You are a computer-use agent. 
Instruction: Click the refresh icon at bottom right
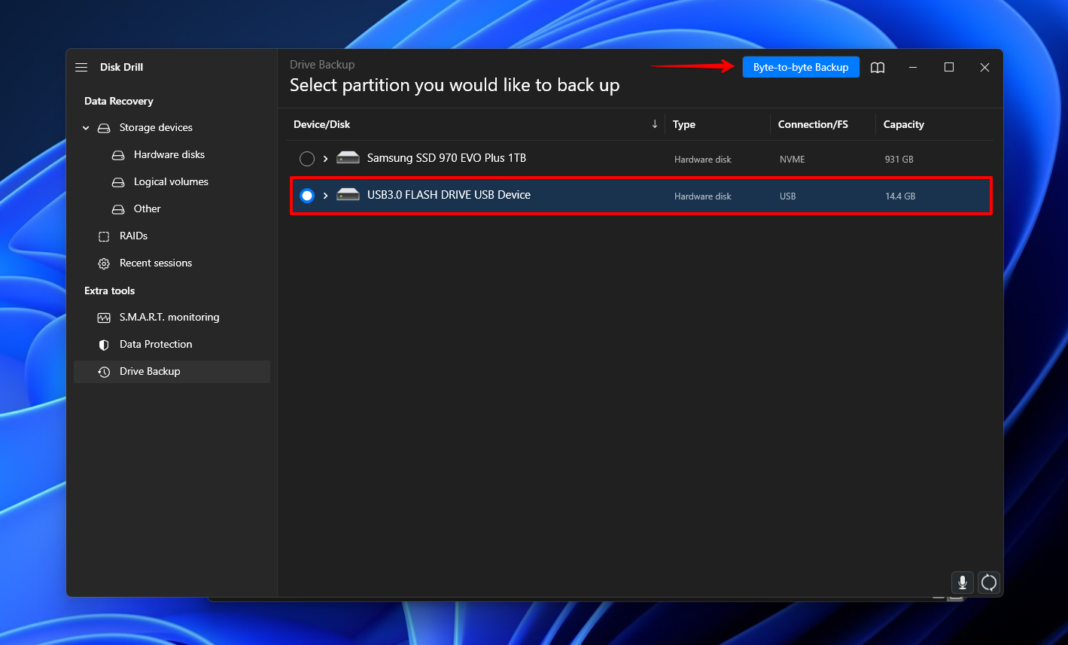988,582
